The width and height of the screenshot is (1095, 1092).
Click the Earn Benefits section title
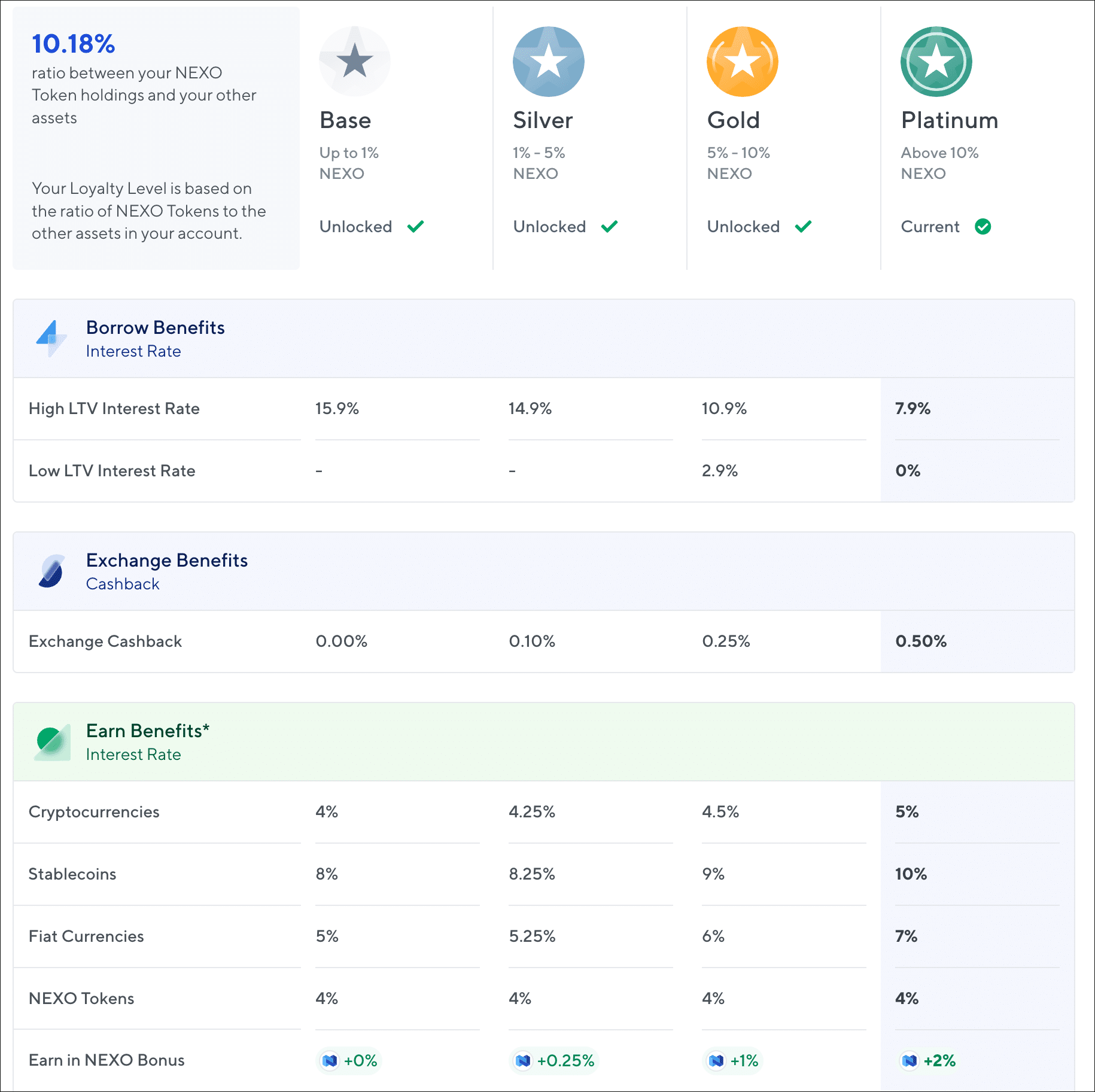click(x=148, y=731)
